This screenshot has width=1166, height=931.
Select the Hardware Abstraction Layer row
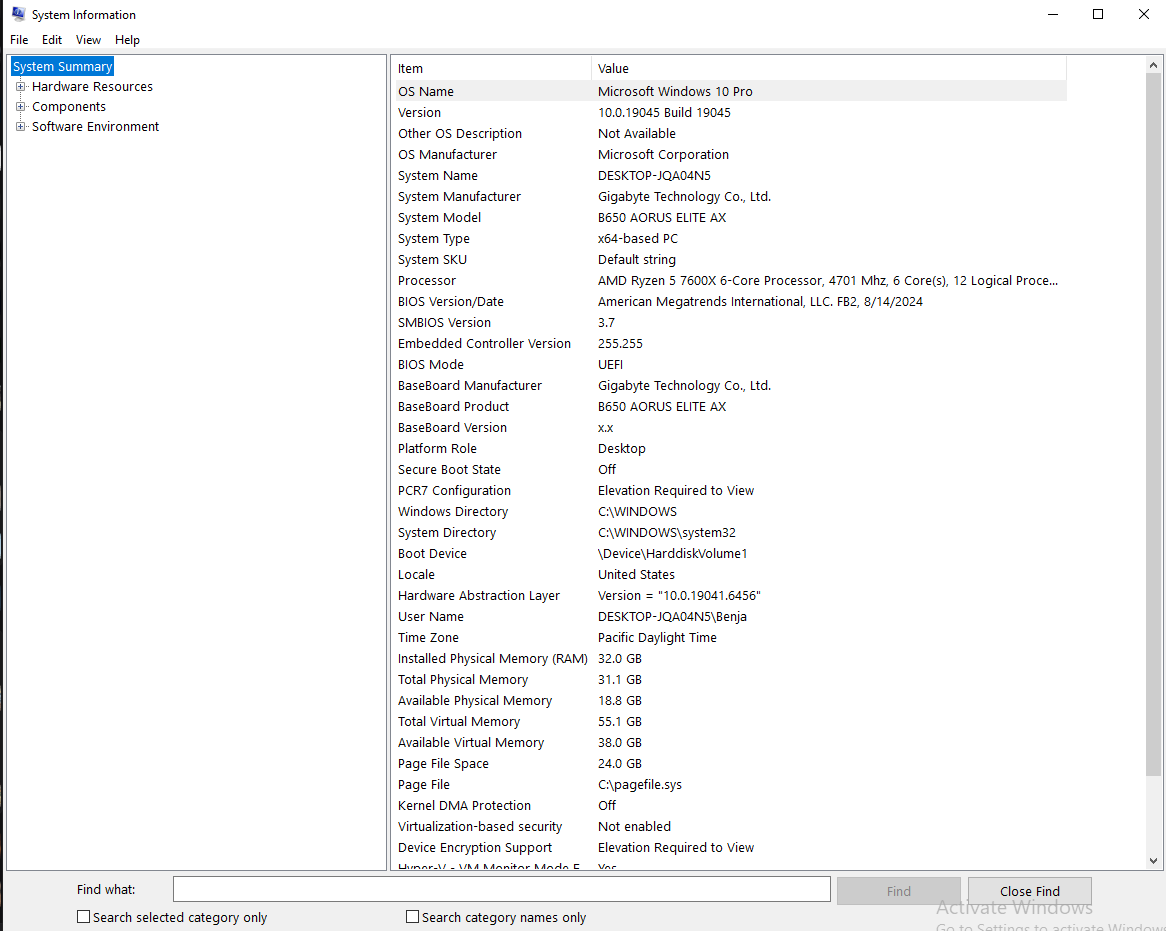(x=729, y=596)
